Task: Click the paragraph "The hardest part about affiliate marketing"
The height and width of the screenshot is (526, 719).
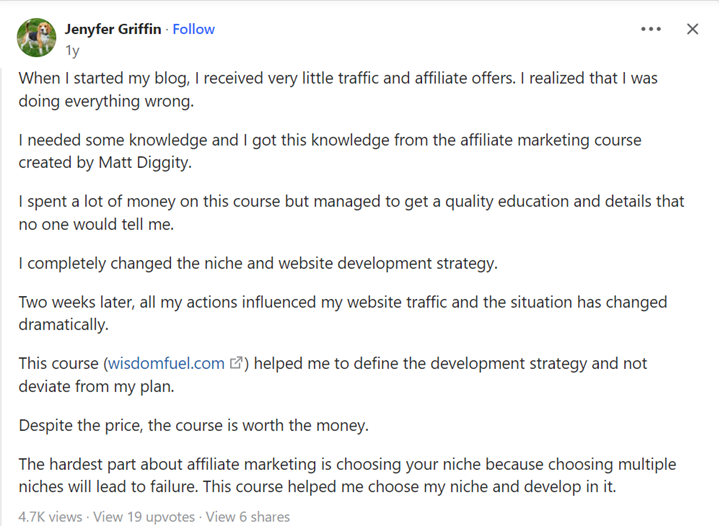Action: [347, 475]
